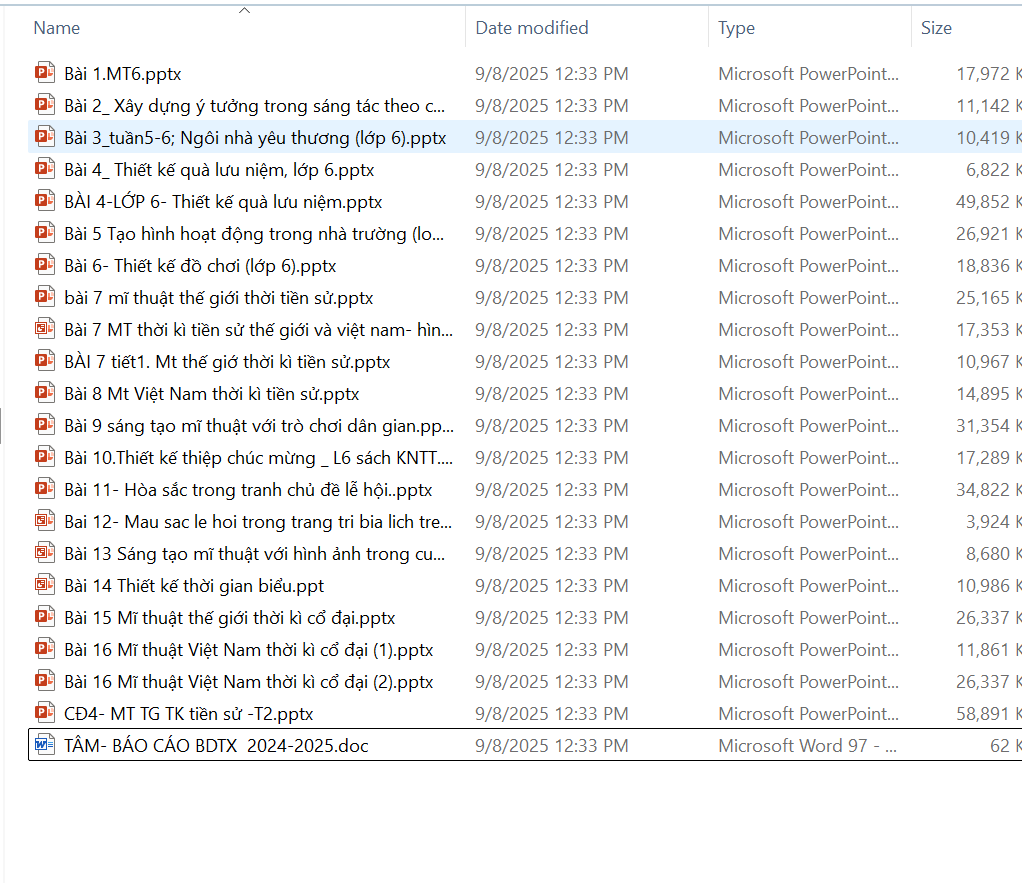Screen dimensions: 1022x883
Task: Click the file icon for Bài 6- Thiết kế đồ chơi
Action: point(44,265)
